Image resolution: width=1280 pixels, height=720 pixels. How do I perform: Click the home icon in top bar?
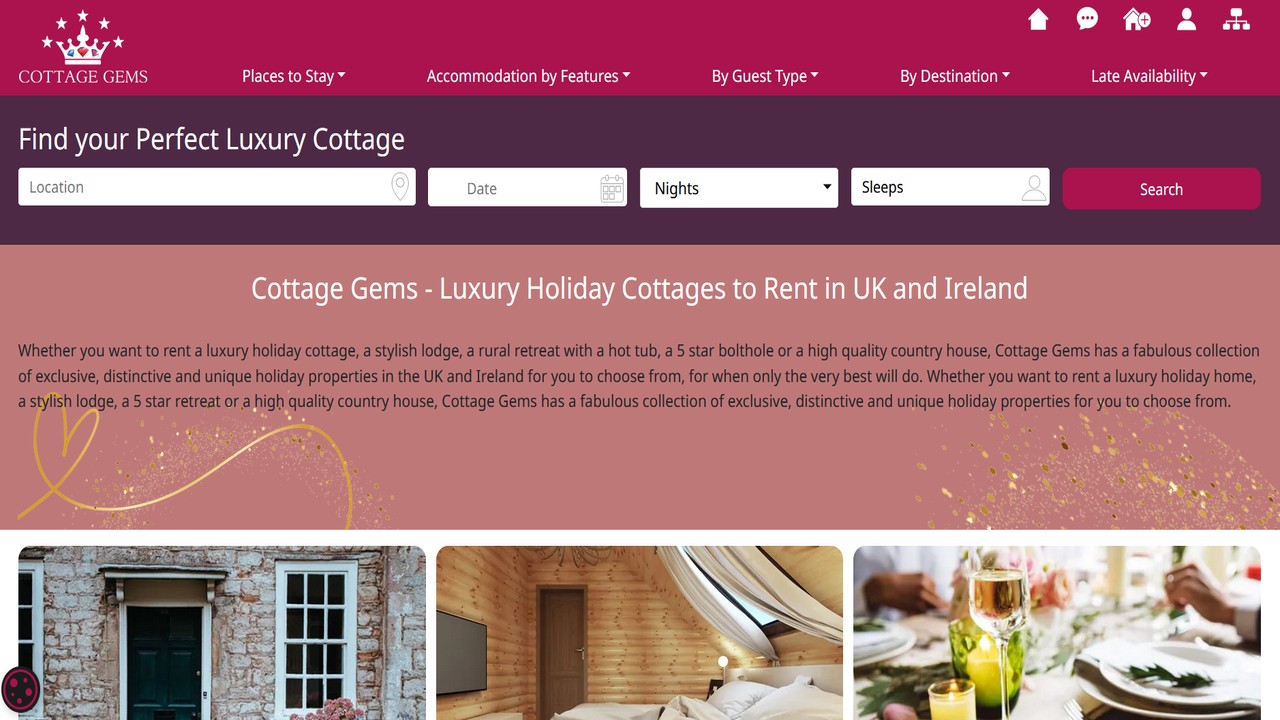pos(1038,19)
